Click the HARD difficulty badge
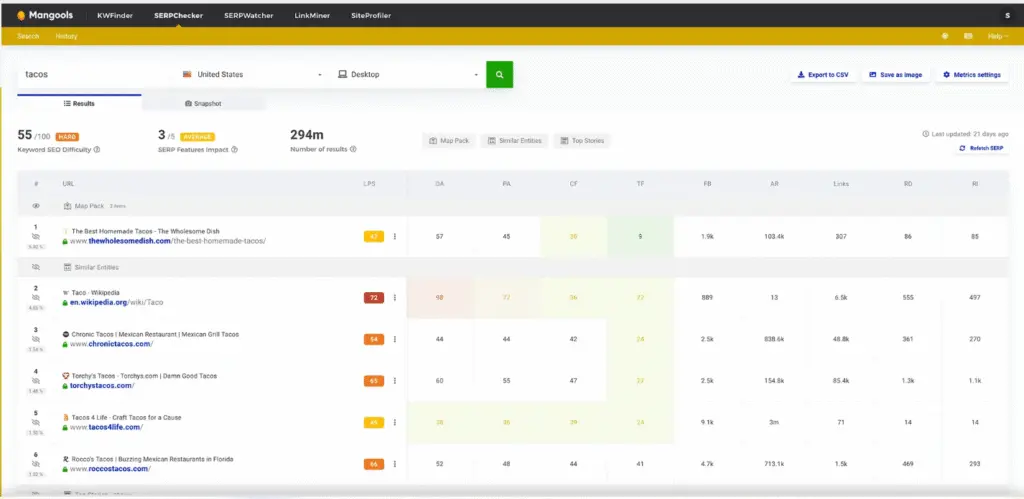The height and width of the screenshot is (499, 1024). [67, 137]
